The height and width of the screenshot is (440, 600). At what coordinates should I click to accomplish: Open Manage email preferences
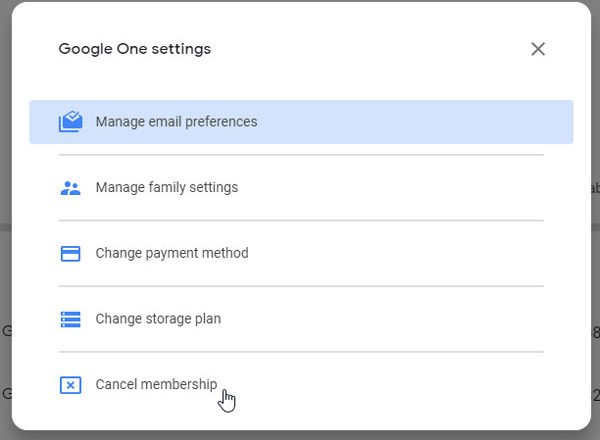coord(176,122)
